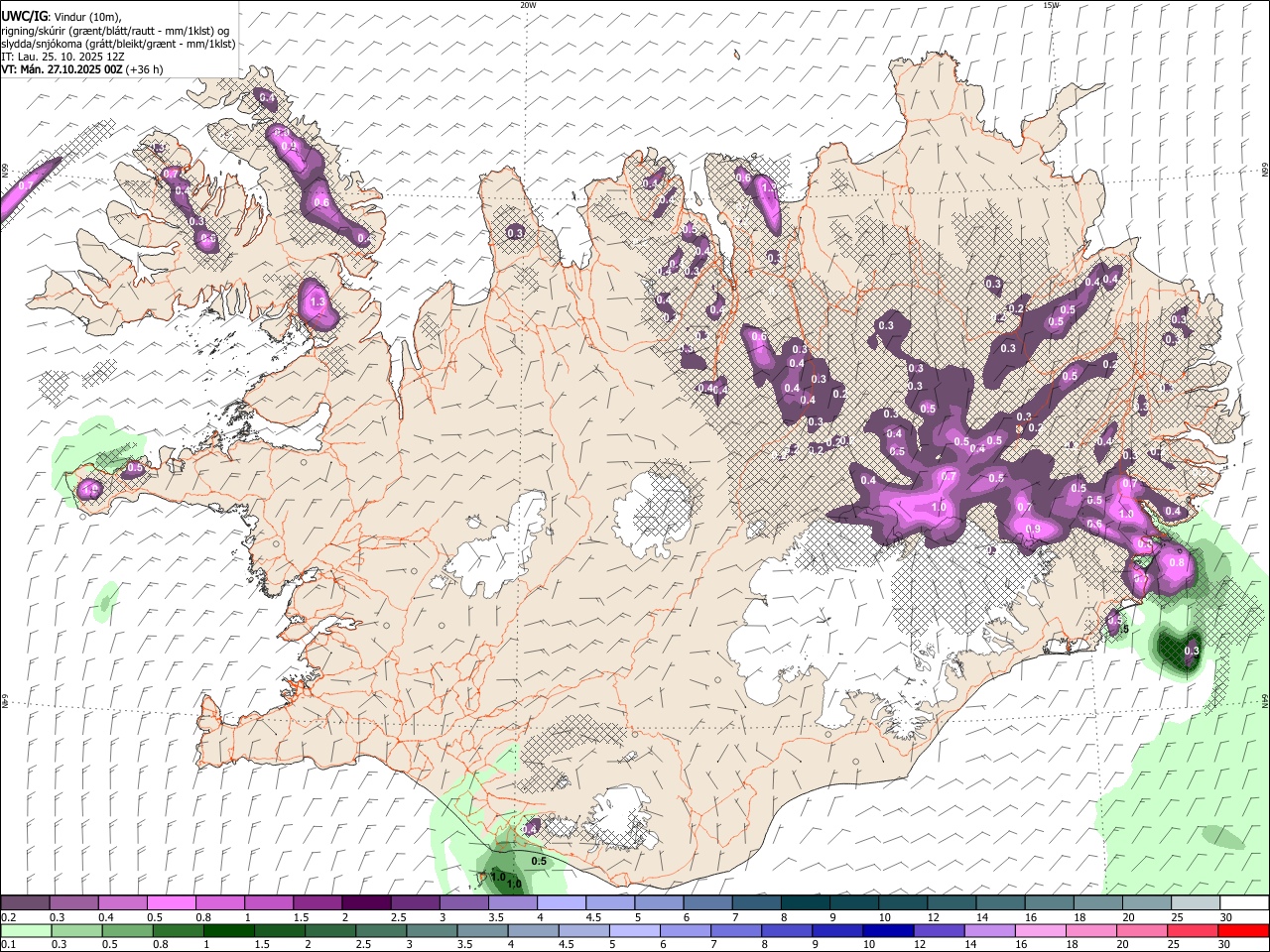
Task: Click the 'slydda/snjókoma (grátt/bleikt/grænt' caption line
Action: [x=118, y=44]
